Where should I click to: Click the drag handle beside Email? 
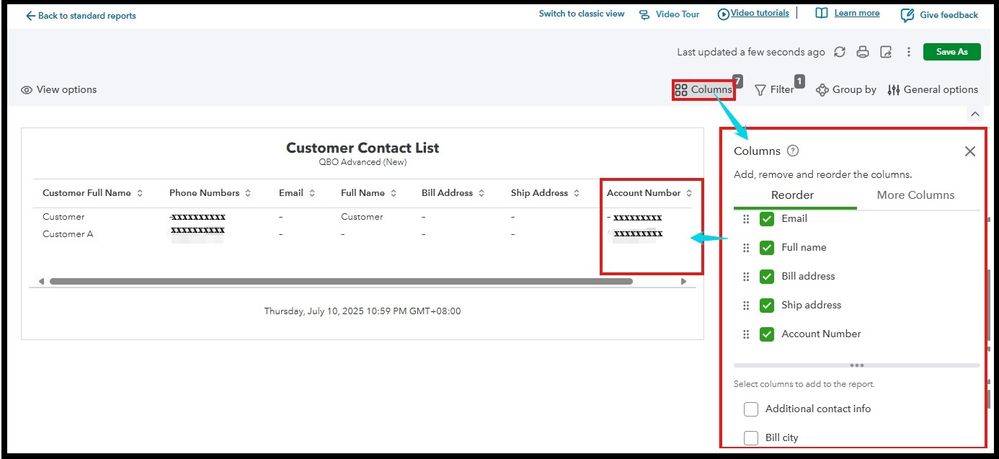[x=746, y=219]
